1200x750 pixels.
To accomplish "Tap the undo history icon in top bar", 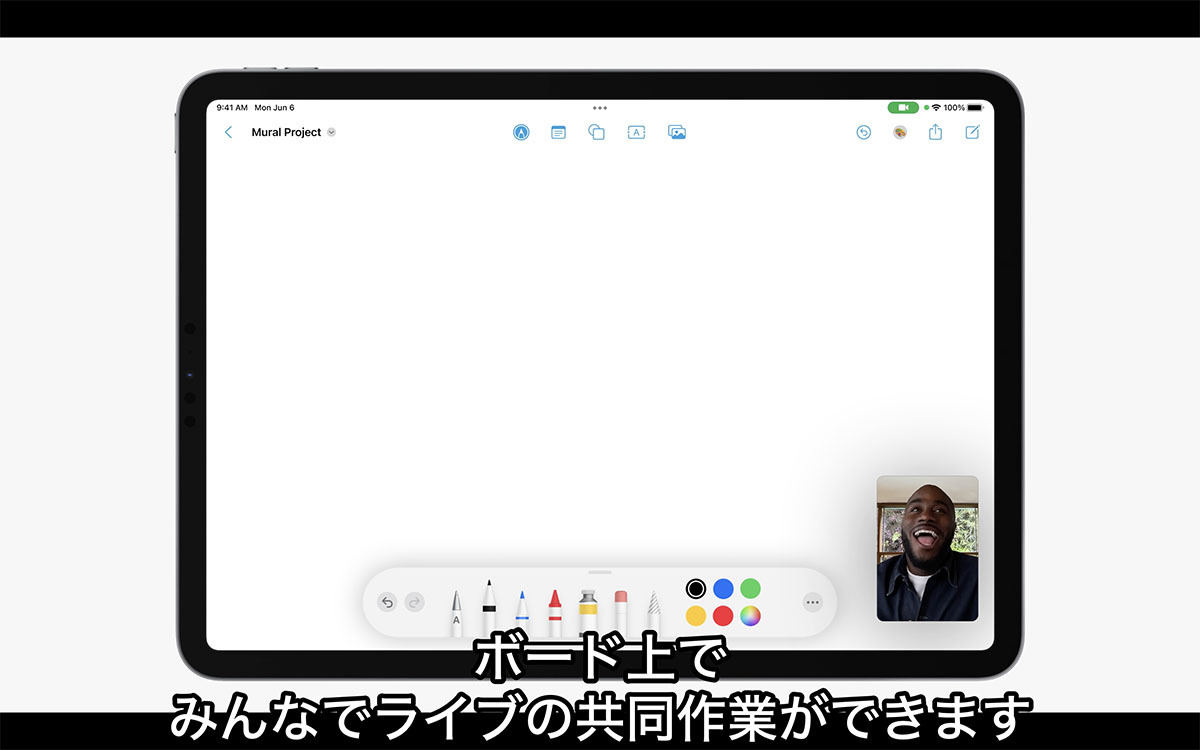I will pyautogui.click(x=864, y=132).
